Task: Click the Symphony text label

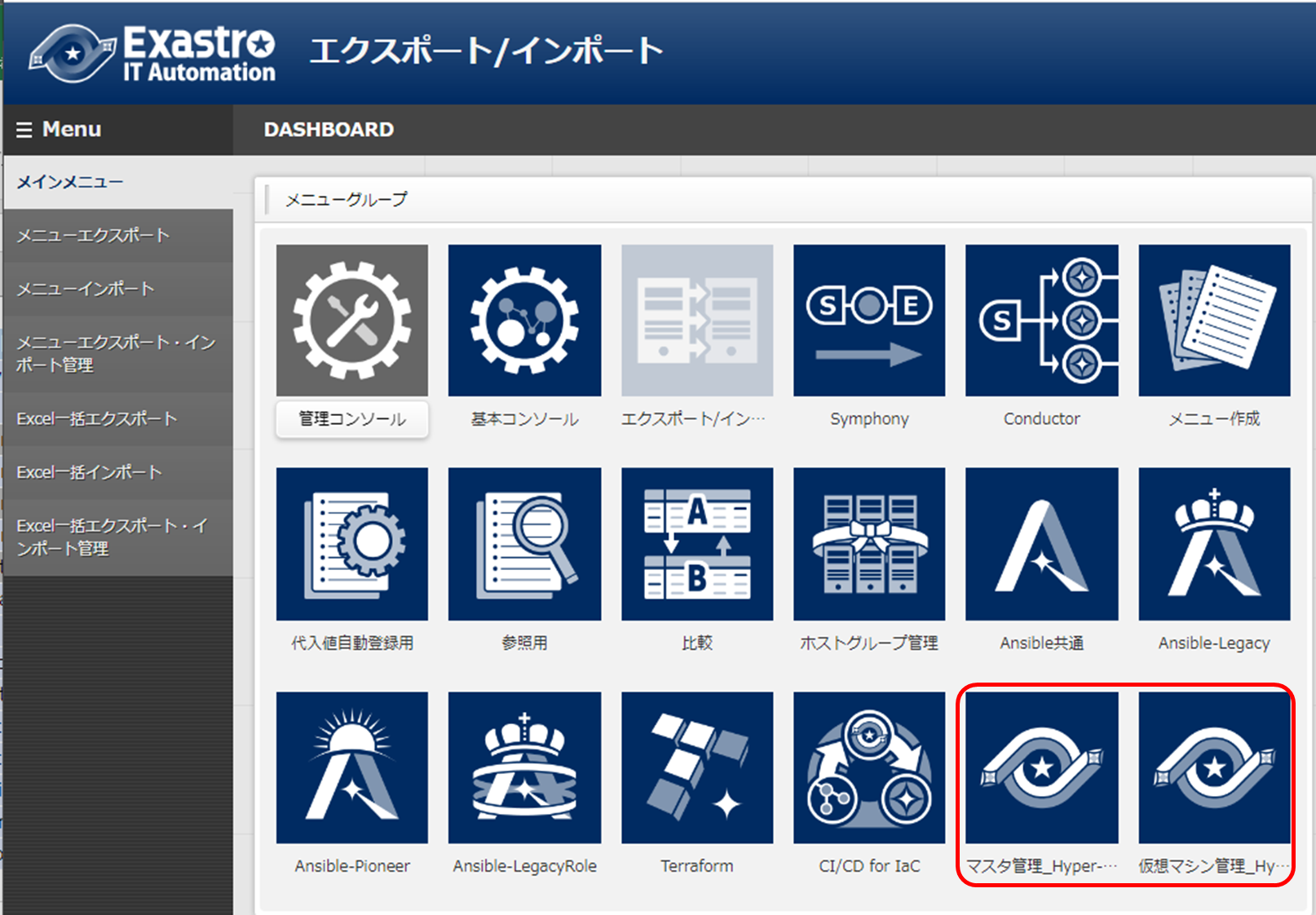Action: (869, 419)
